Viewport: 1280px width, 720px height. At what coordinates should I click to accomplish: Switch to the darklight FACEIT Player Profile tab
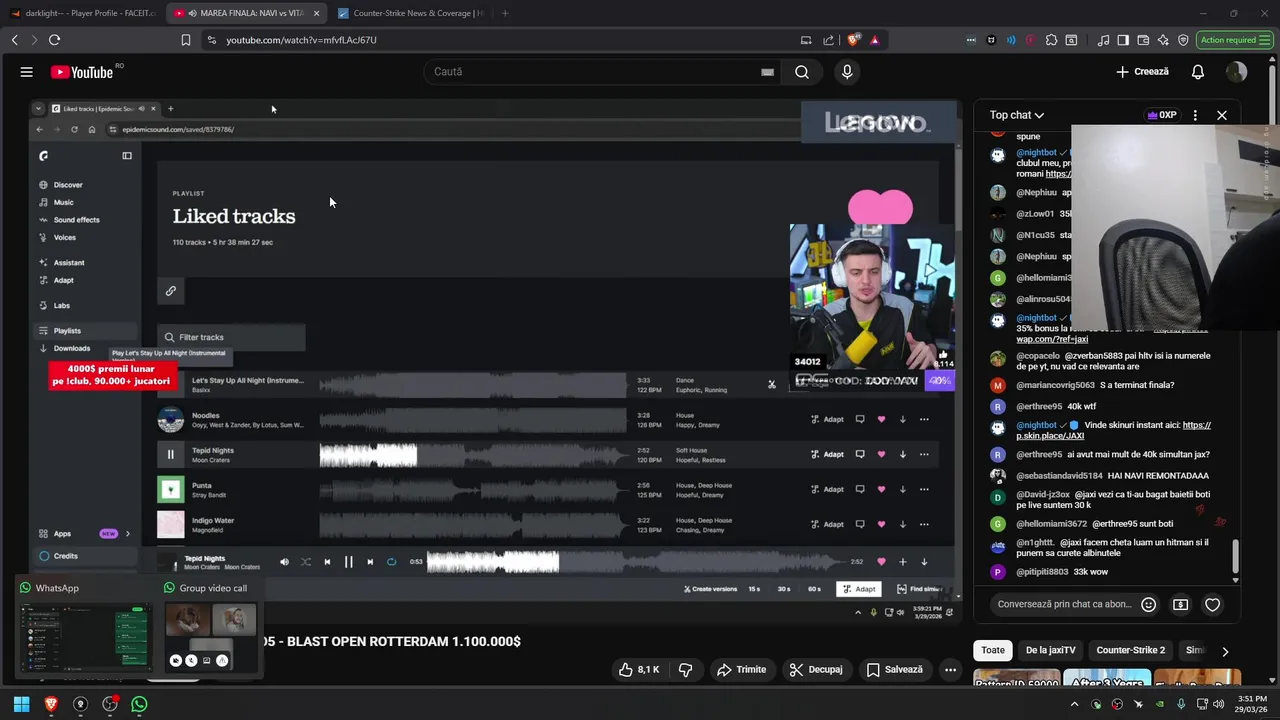click(x=82, y=13)
